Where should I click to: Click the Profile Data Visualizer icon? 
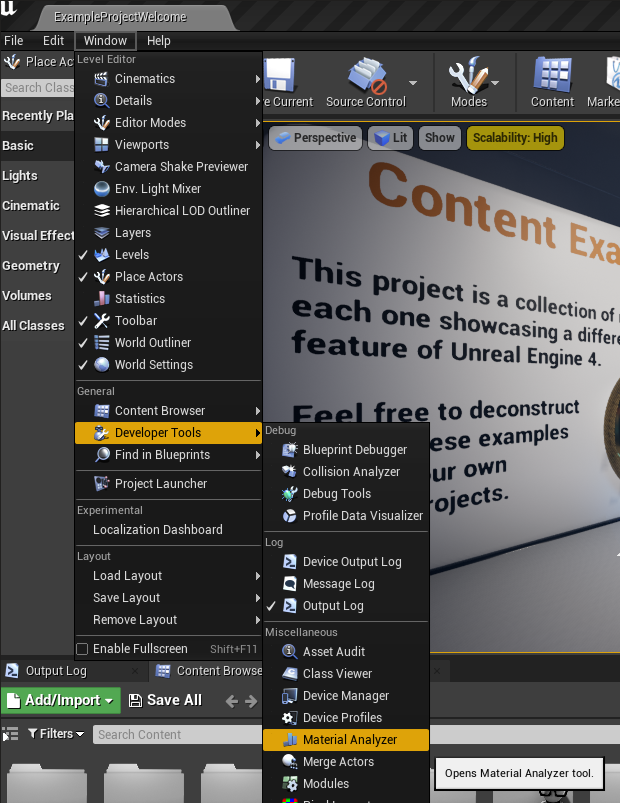[x=290, y=516]
